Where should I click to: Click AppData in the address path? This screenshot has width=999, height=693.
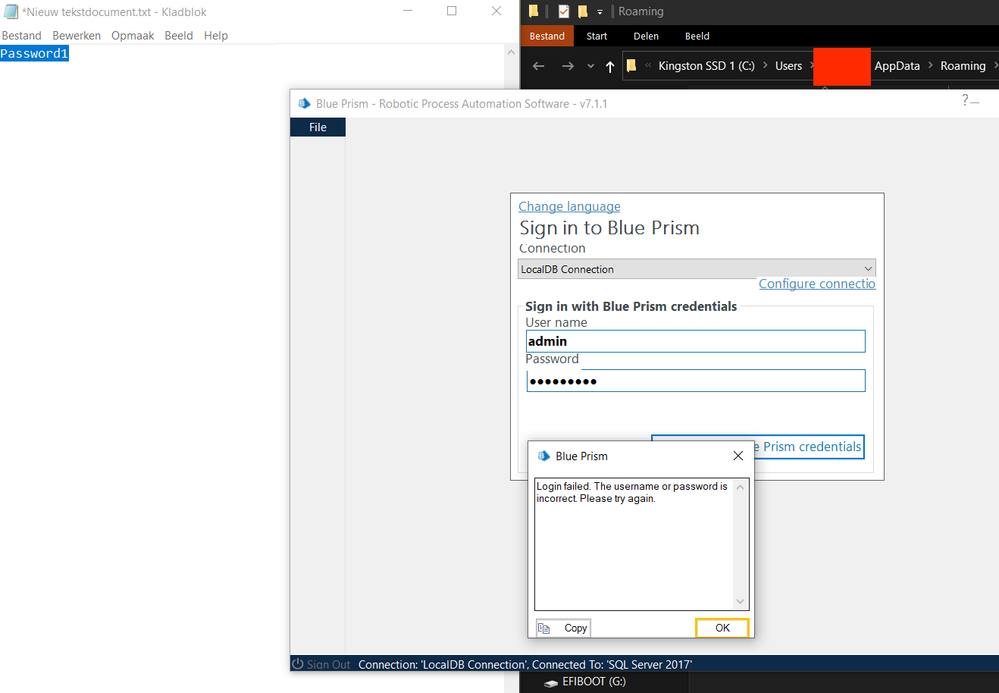[897, 66]
